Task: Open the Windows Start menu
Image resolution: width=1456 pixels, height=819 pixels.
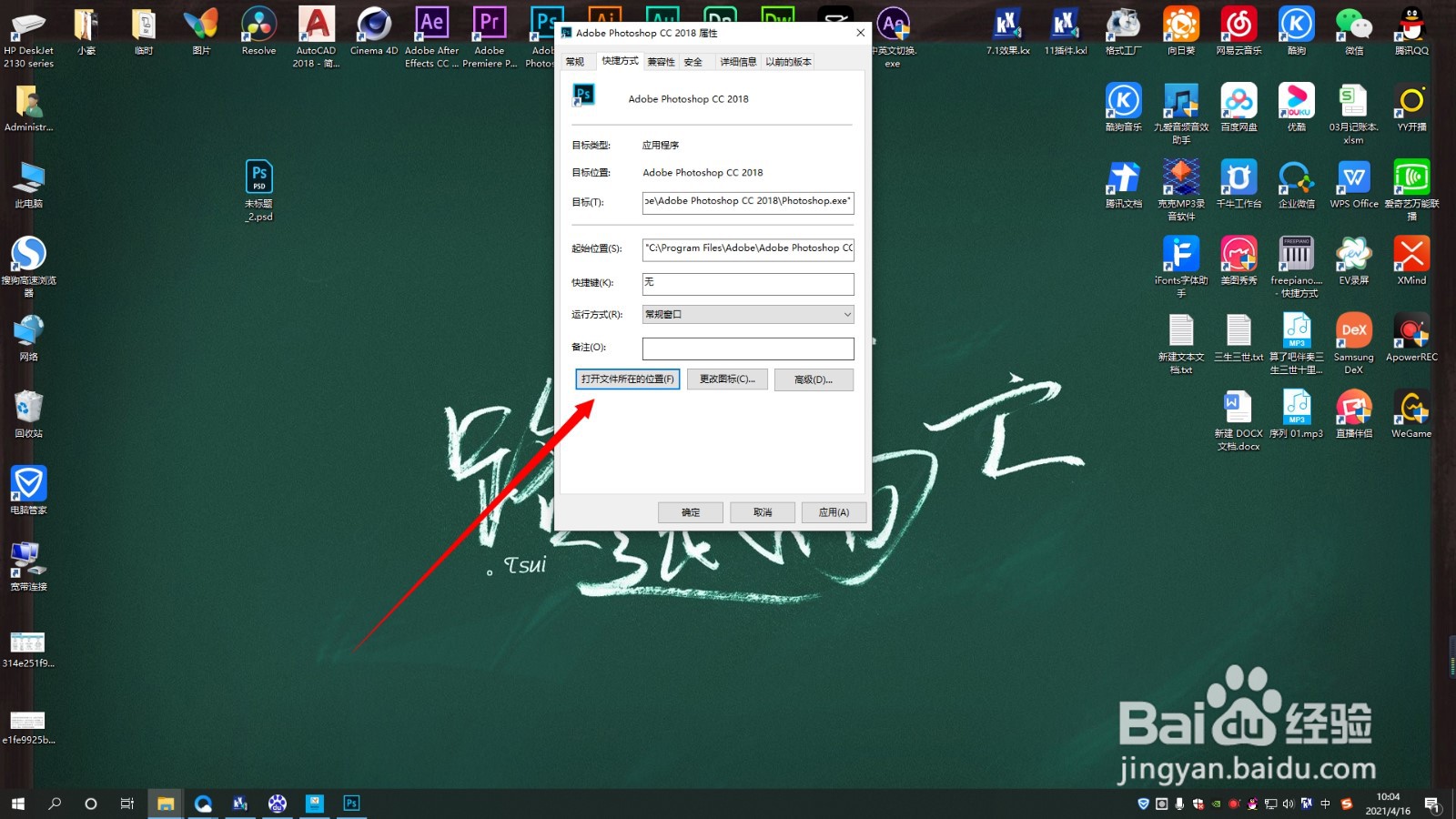Action: coord(17,803)
